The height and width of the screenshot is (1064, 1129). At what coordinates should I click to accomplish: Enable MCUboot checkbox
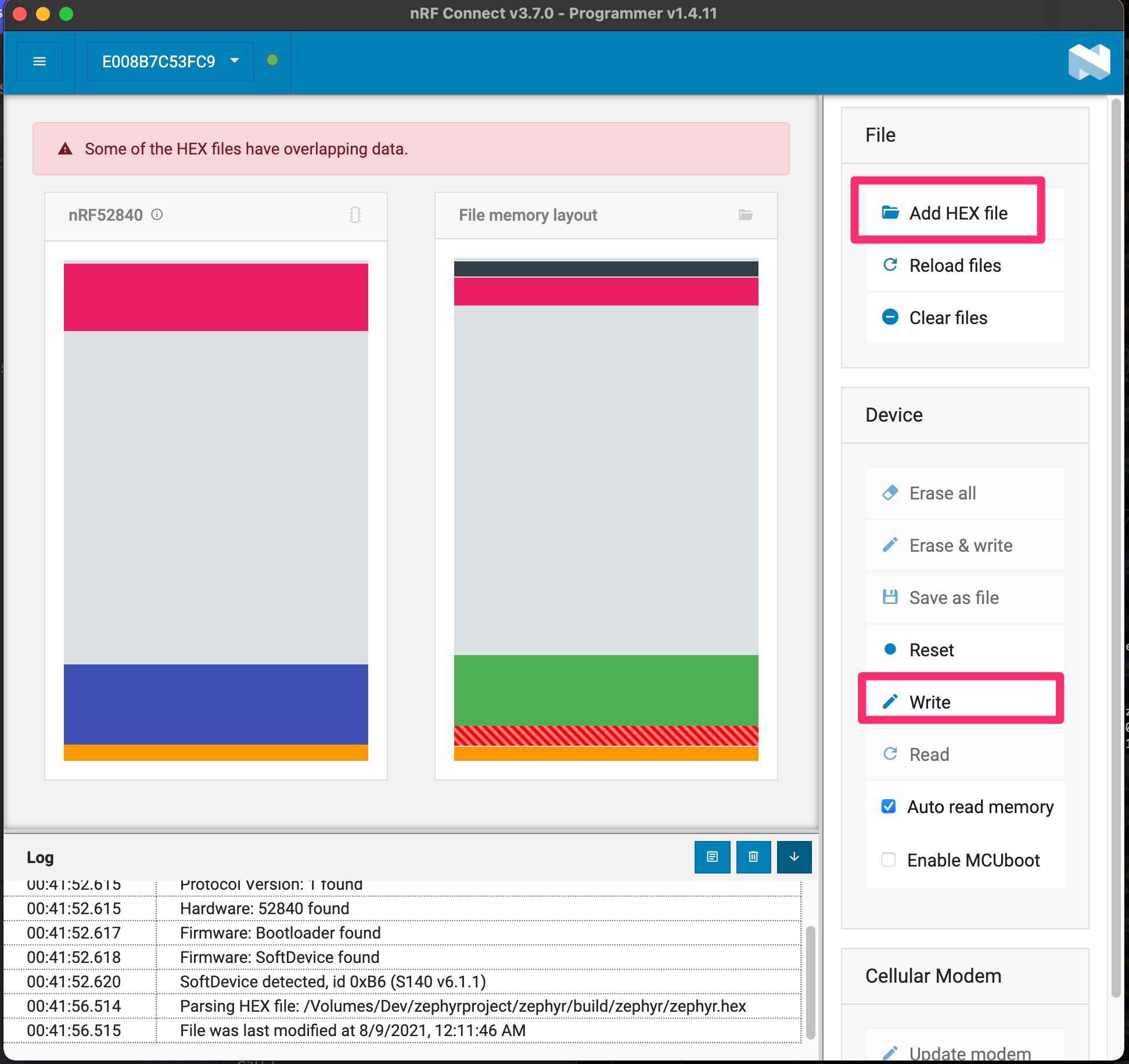coord(889,860)
